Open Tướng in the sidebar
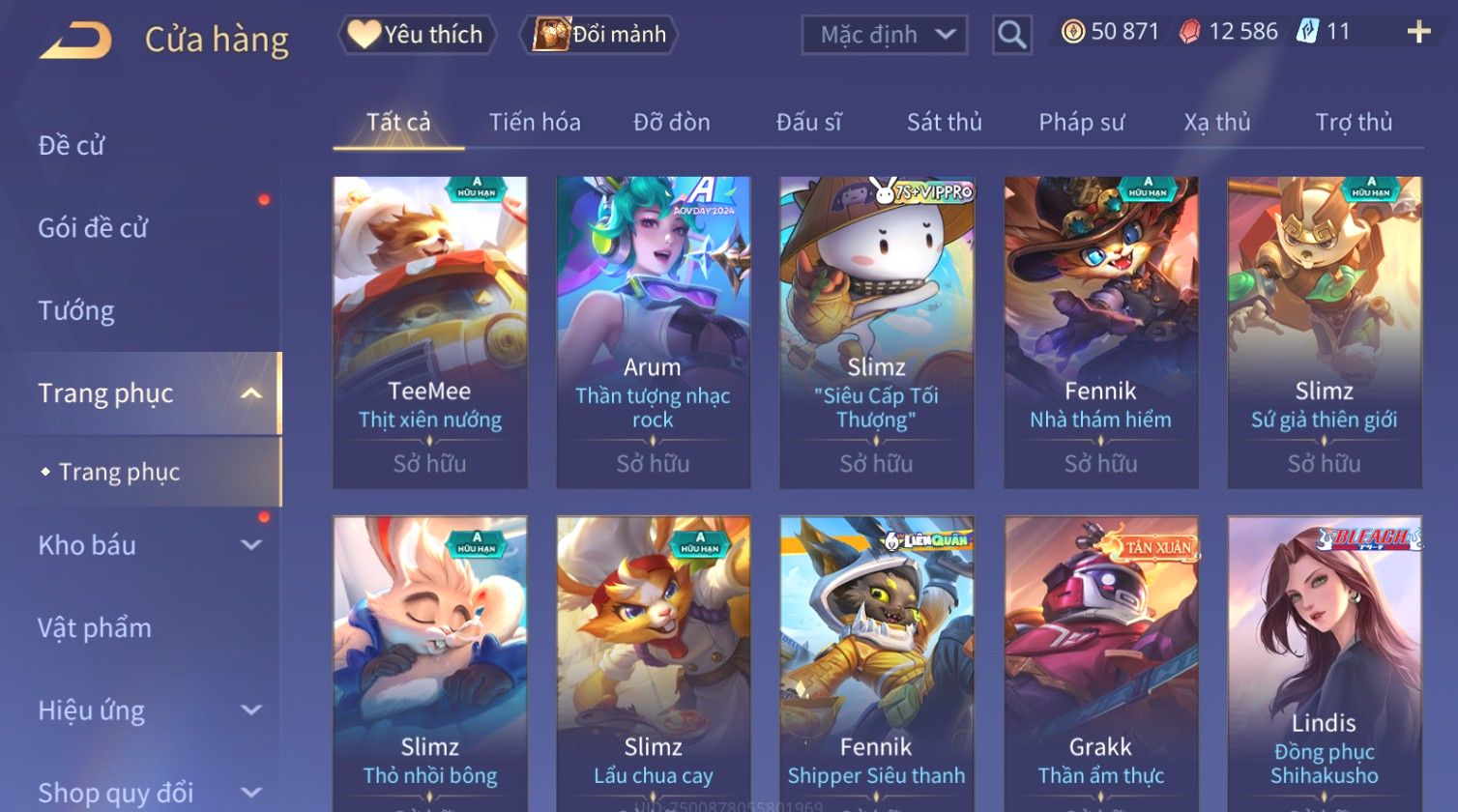 pos(76,310)
